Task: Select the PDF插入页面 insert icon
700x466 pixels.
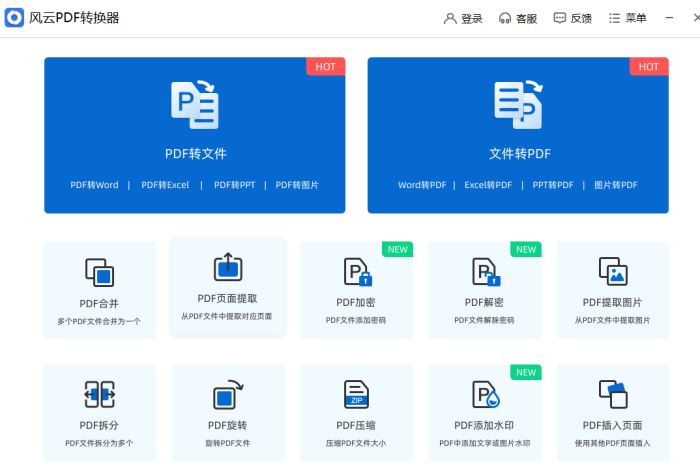Action: 613,394
